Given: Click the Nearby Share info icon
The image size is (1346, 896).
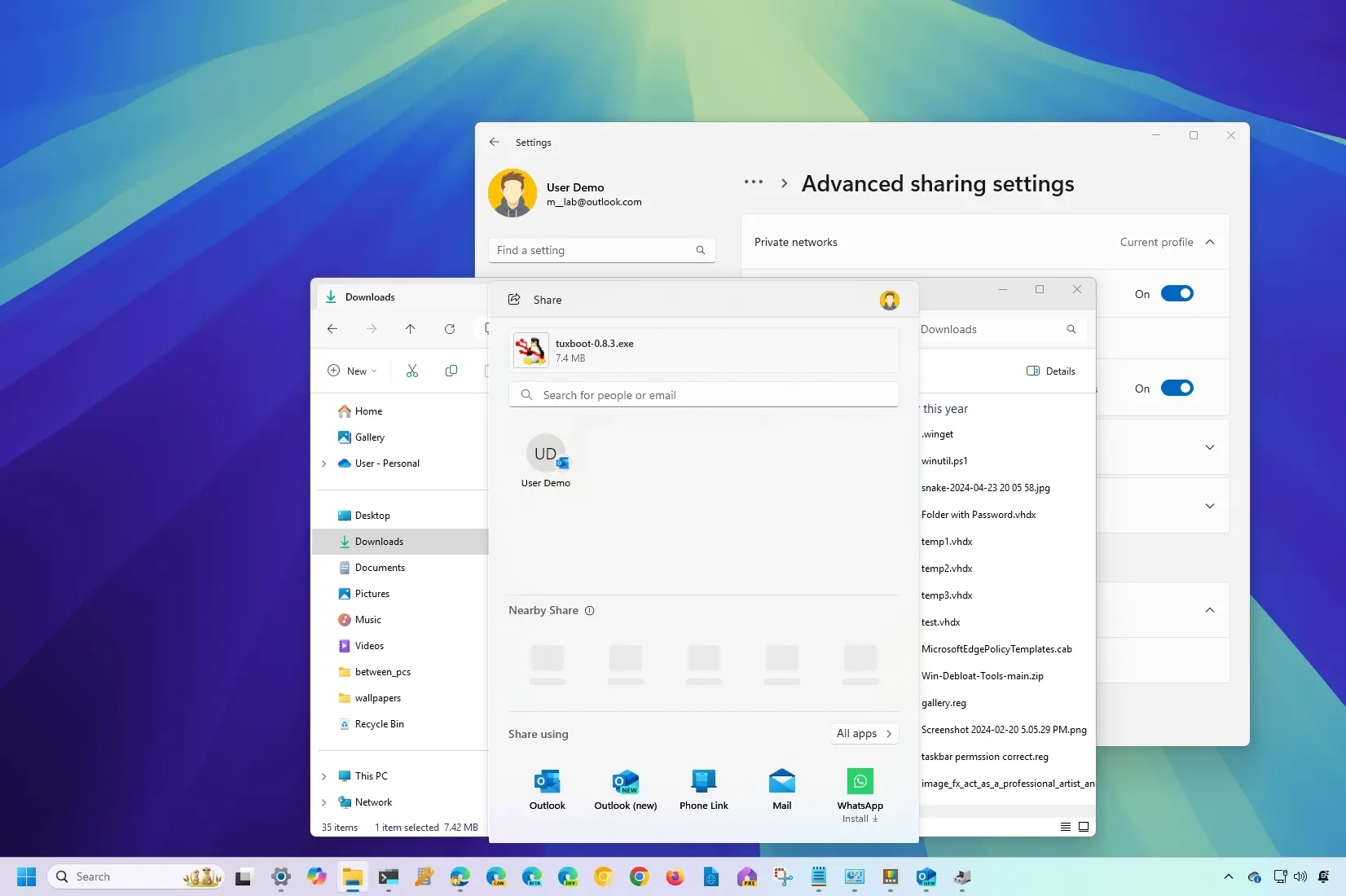Looking at the screenshot, I should click(590, 611).
